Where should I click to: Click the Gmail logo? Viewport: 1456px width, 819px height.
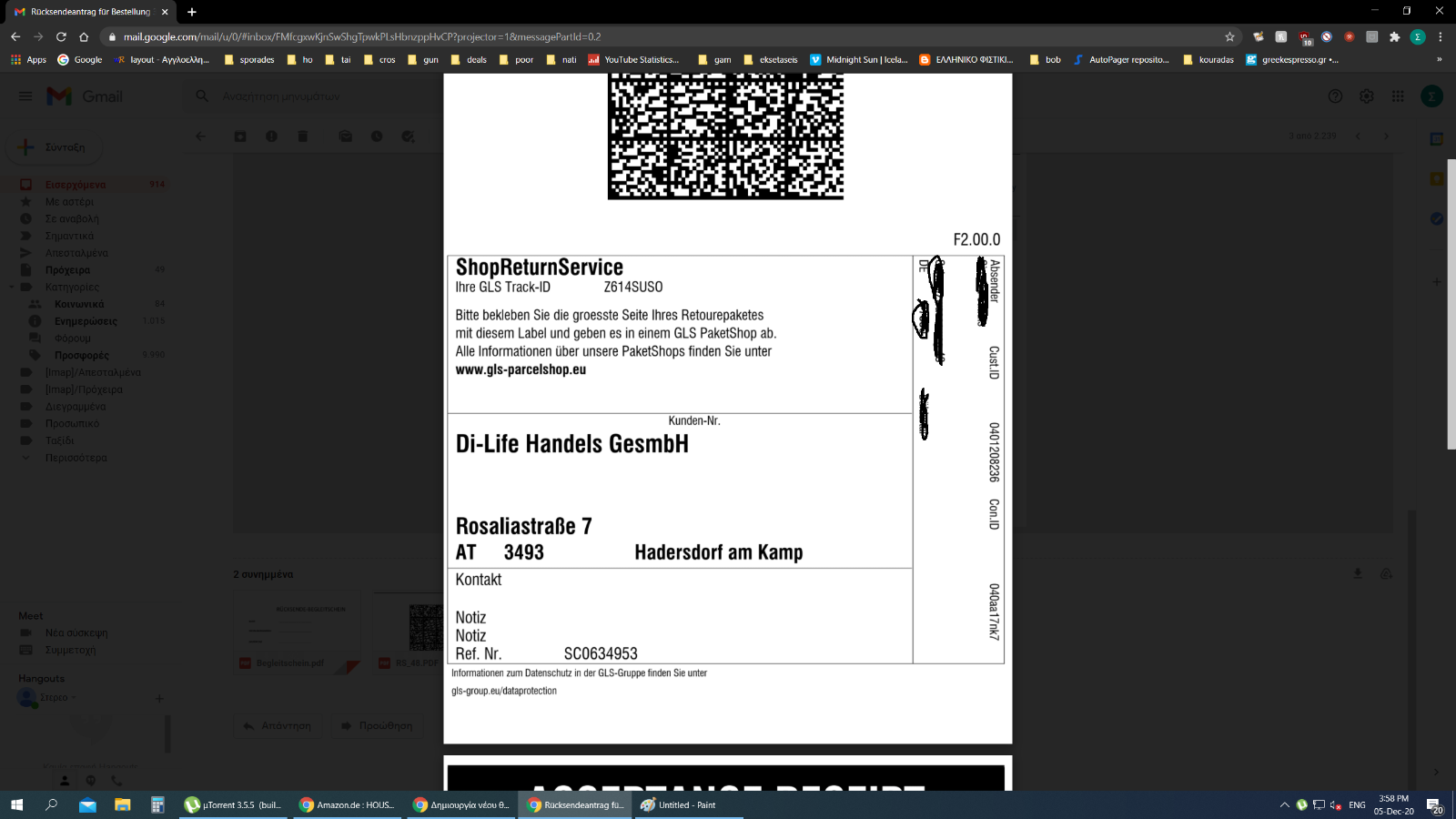[x=85, y=96]
